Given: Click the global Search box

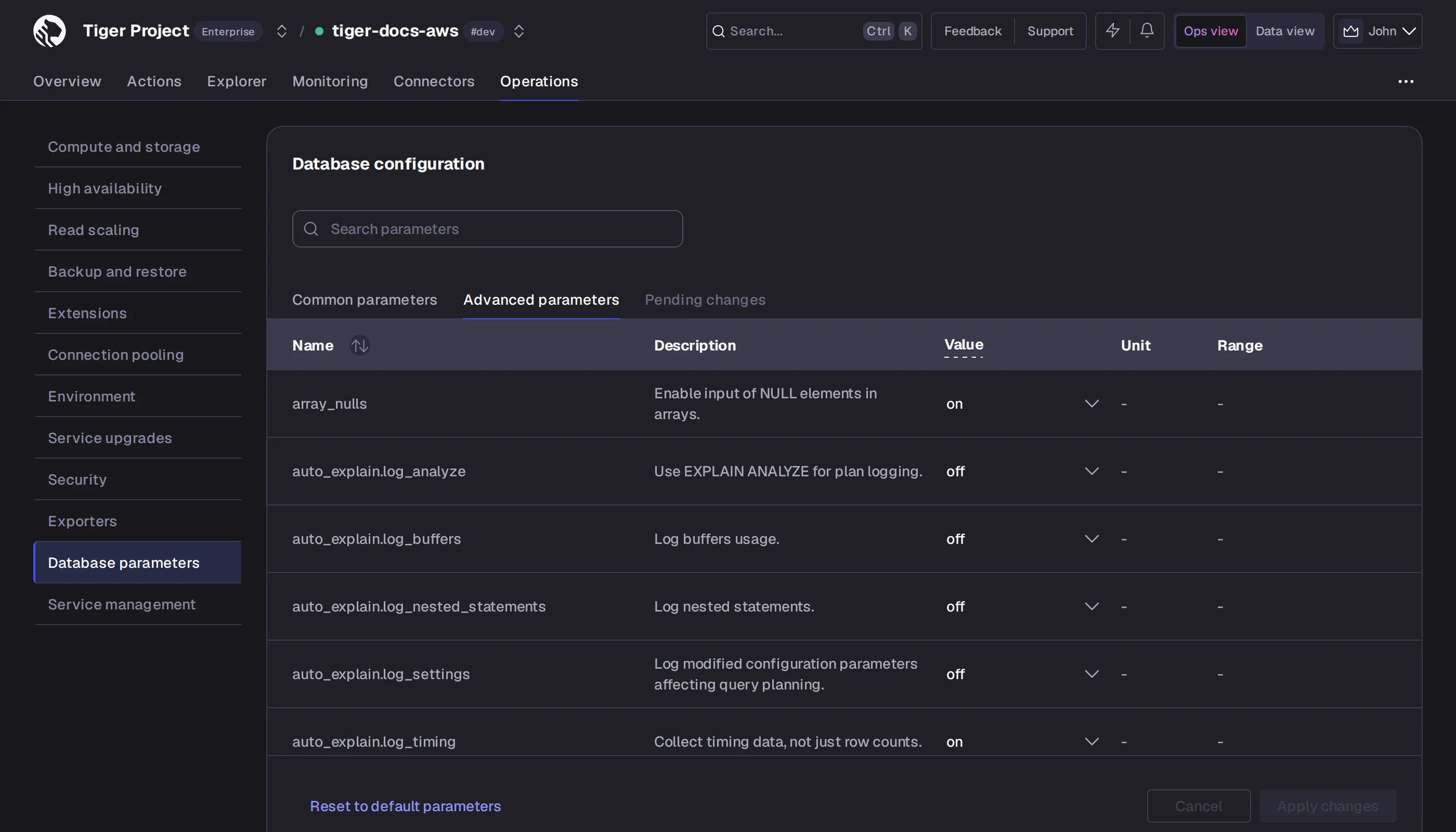Looking at the screenshot, I should point(814,31).
